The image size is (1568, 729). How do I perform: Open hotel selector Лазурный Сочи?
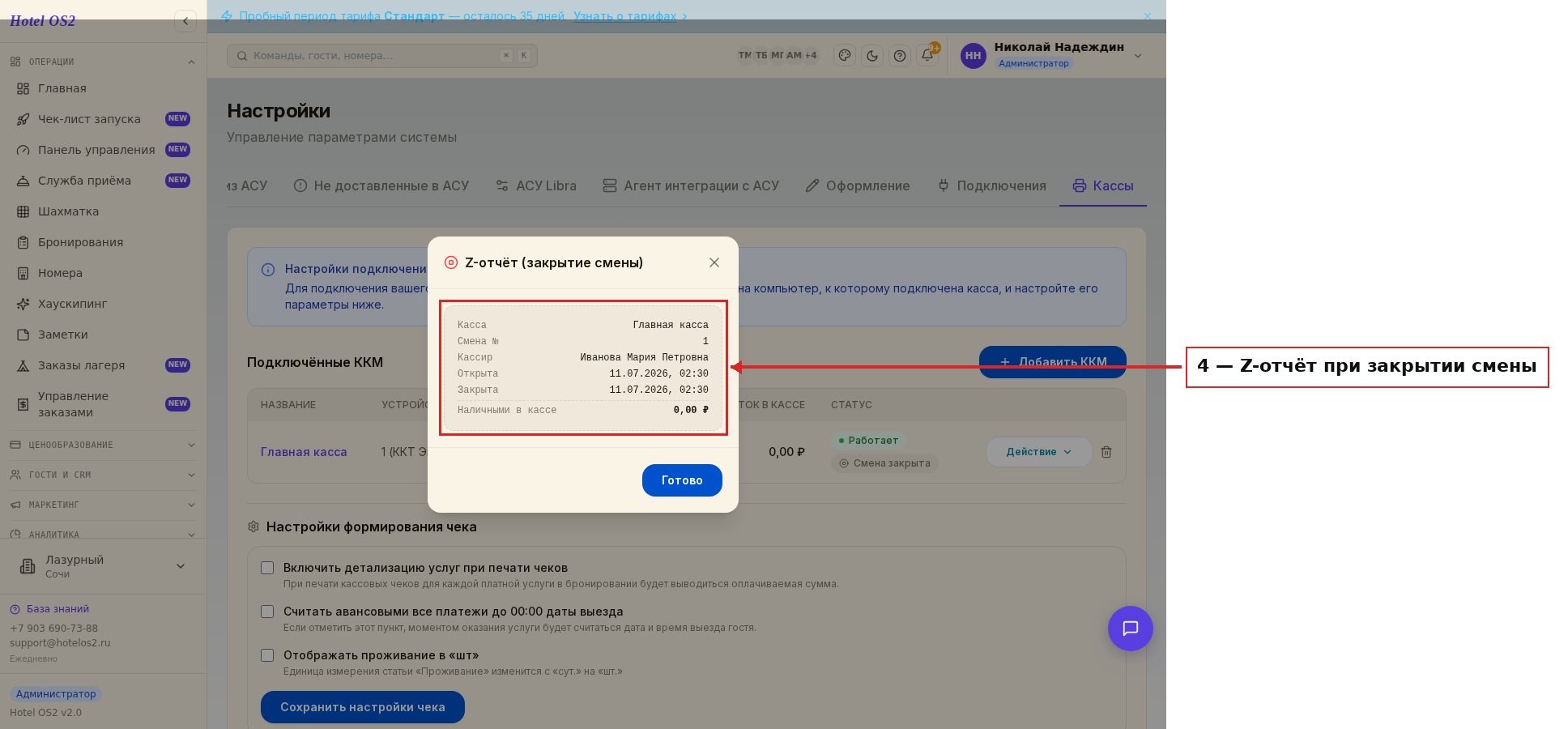point(103,566)
